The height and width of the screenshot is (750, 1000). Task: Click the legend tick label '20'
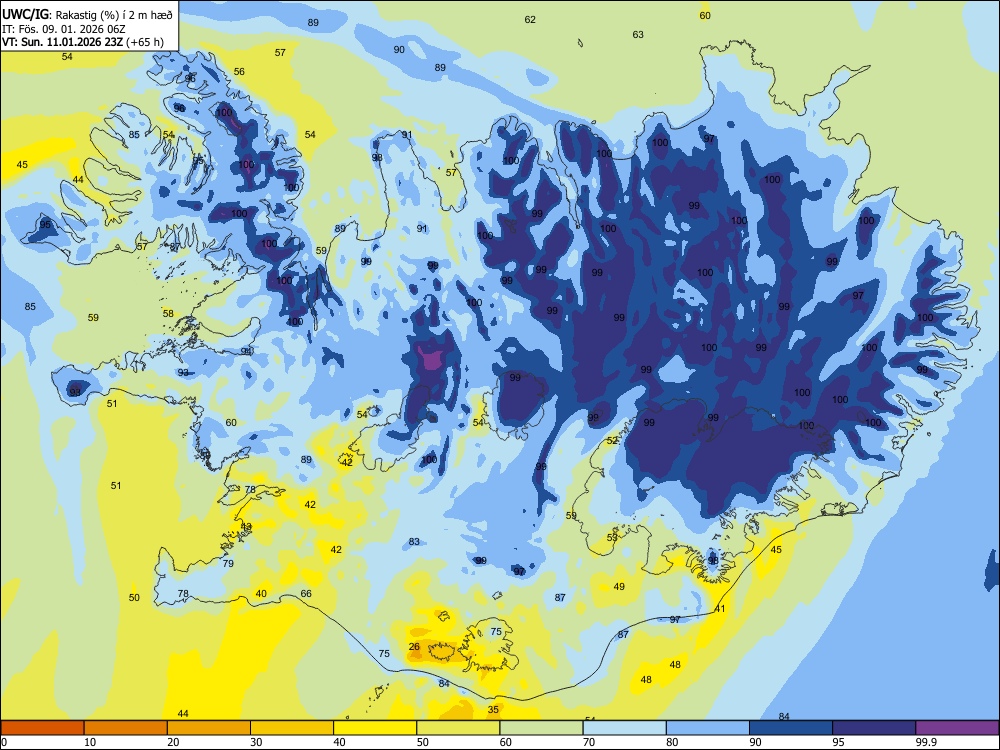[173, 742]
